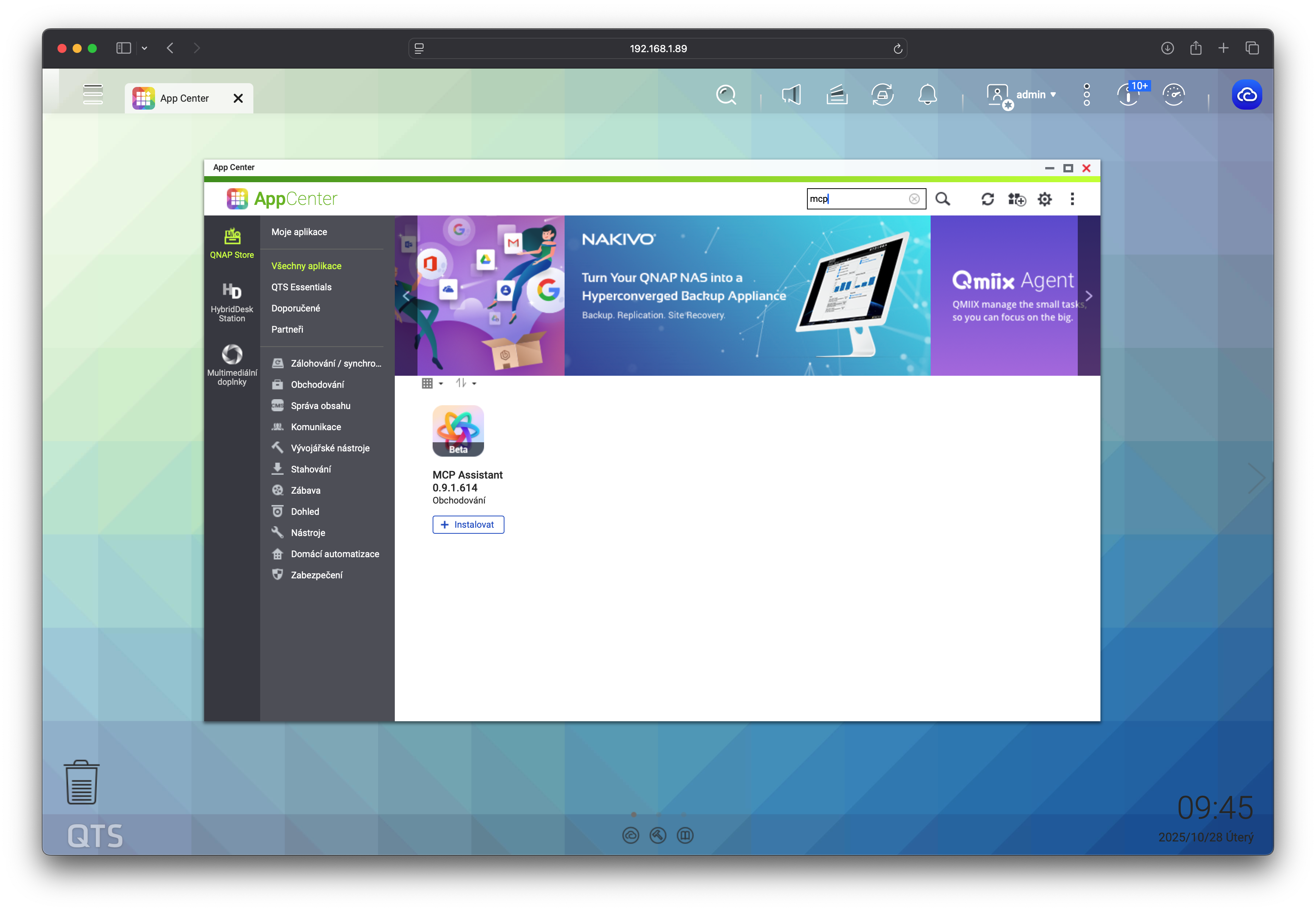Open App Center settings gear
Image resolution: width=1316 pixels, height=911 pixels.
(x=1044, y=198)
